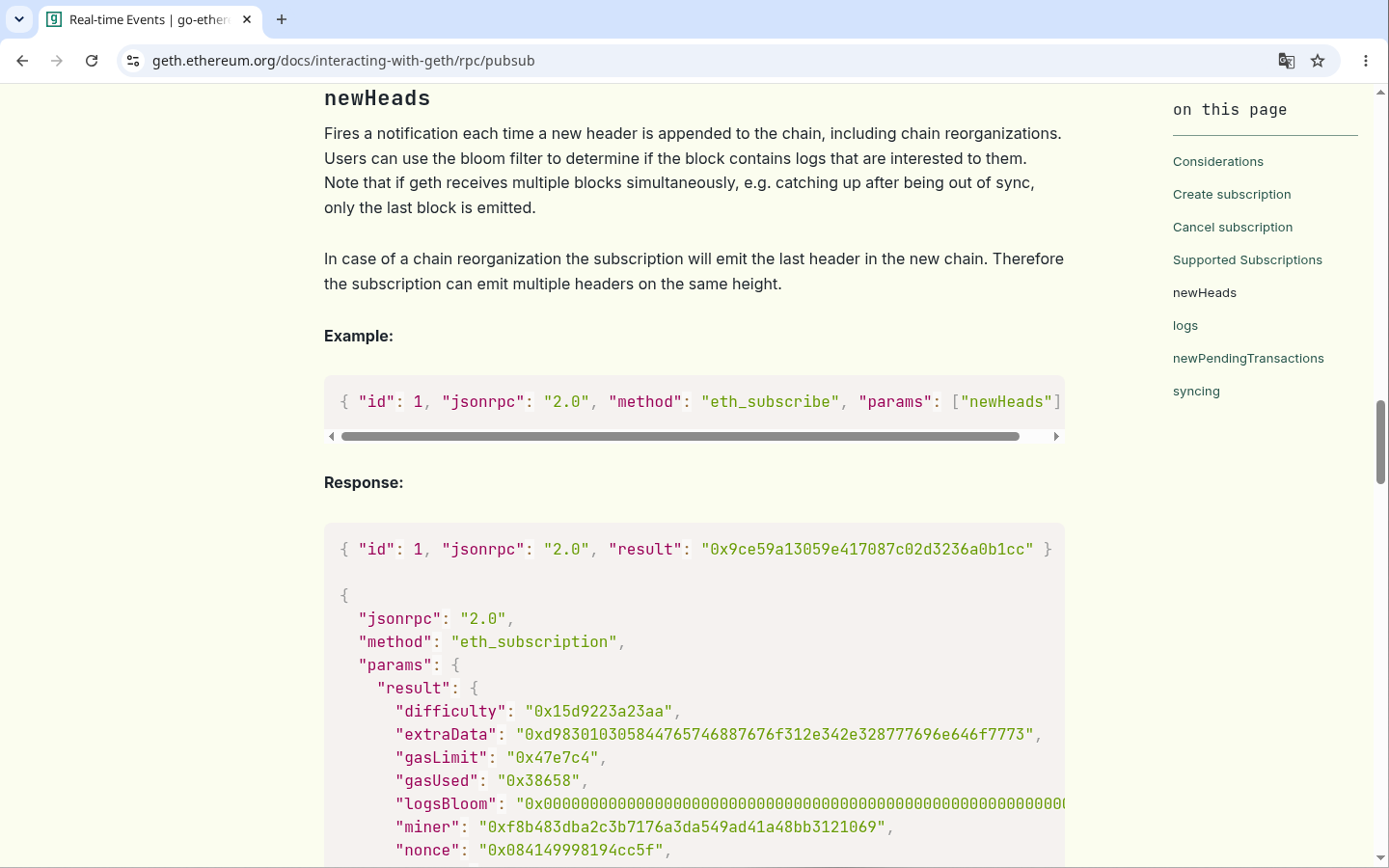Reload the page with the refresh icon
This screenshot has width=1389, height=868.
click(x=92, y=61)
